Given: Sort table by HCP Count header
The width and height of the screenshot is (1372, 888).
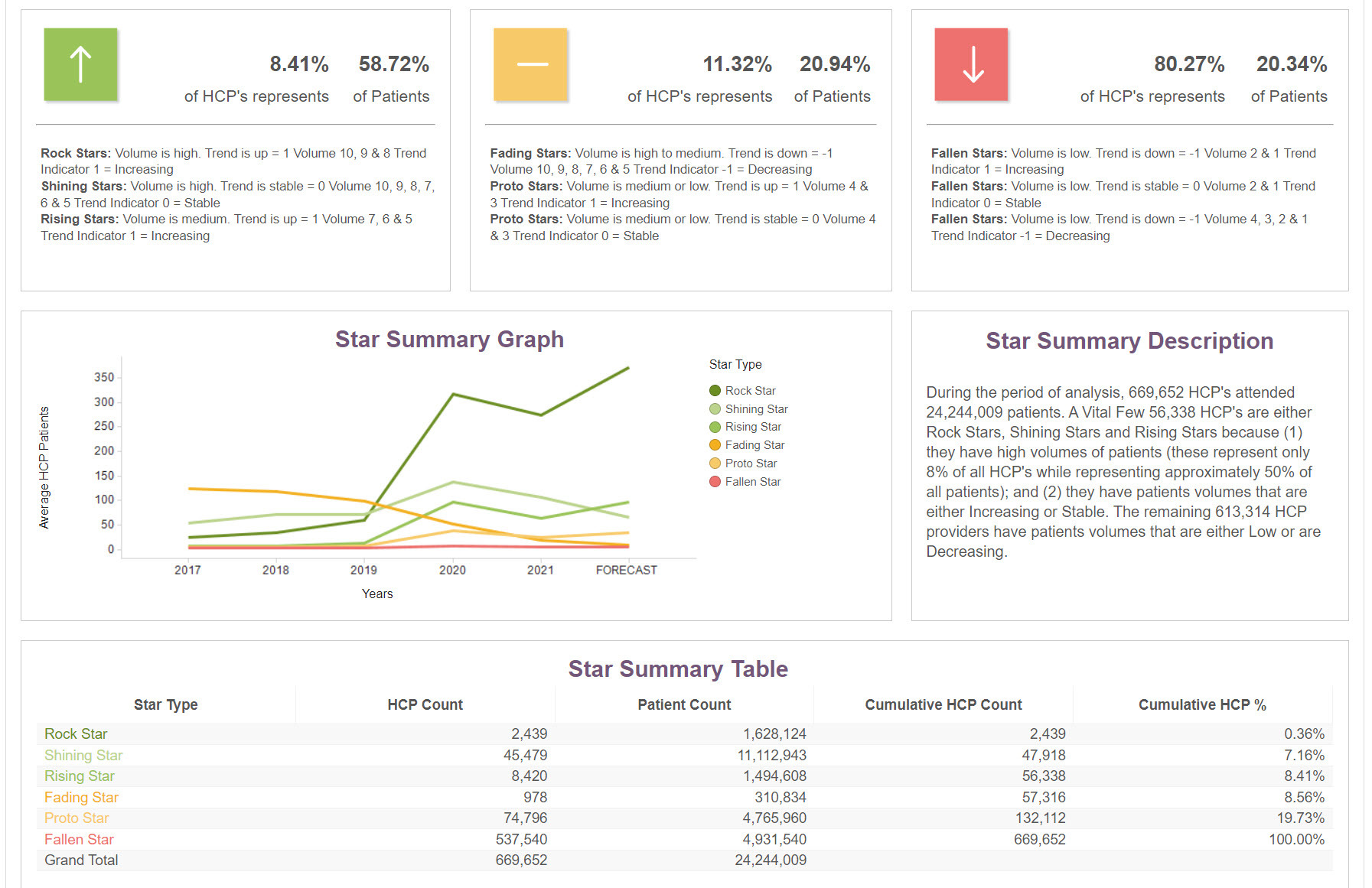Looking at the screenshot, I should click(425, 704).
